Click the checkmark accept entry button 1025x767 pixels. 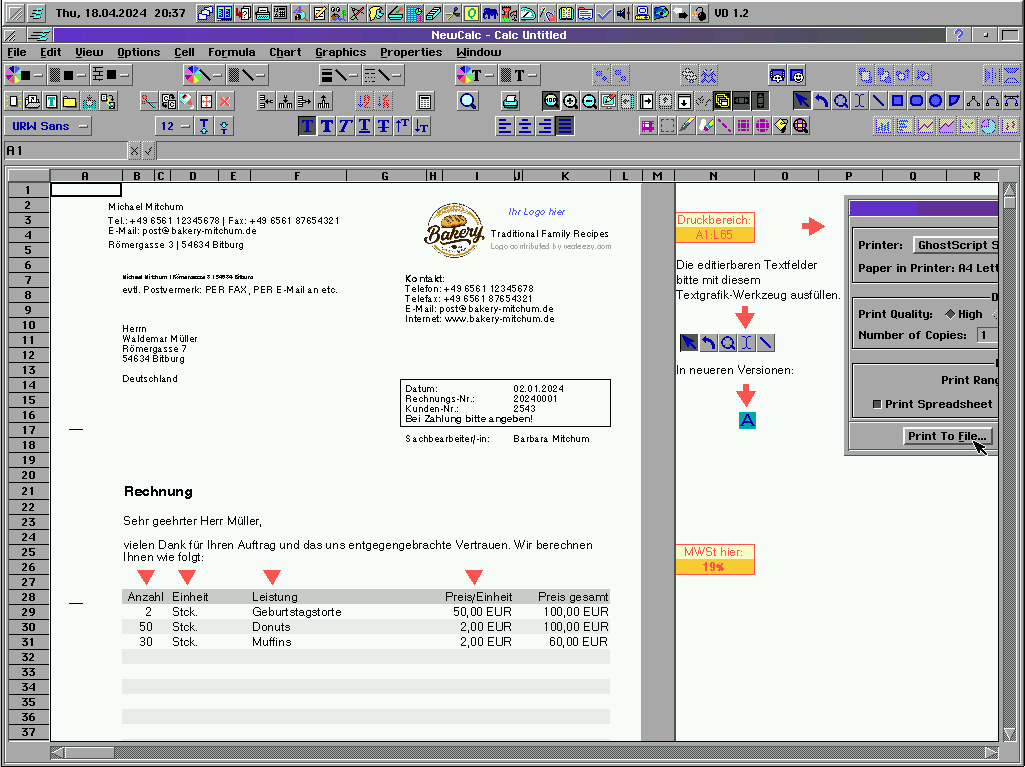(x=149, y=150)
